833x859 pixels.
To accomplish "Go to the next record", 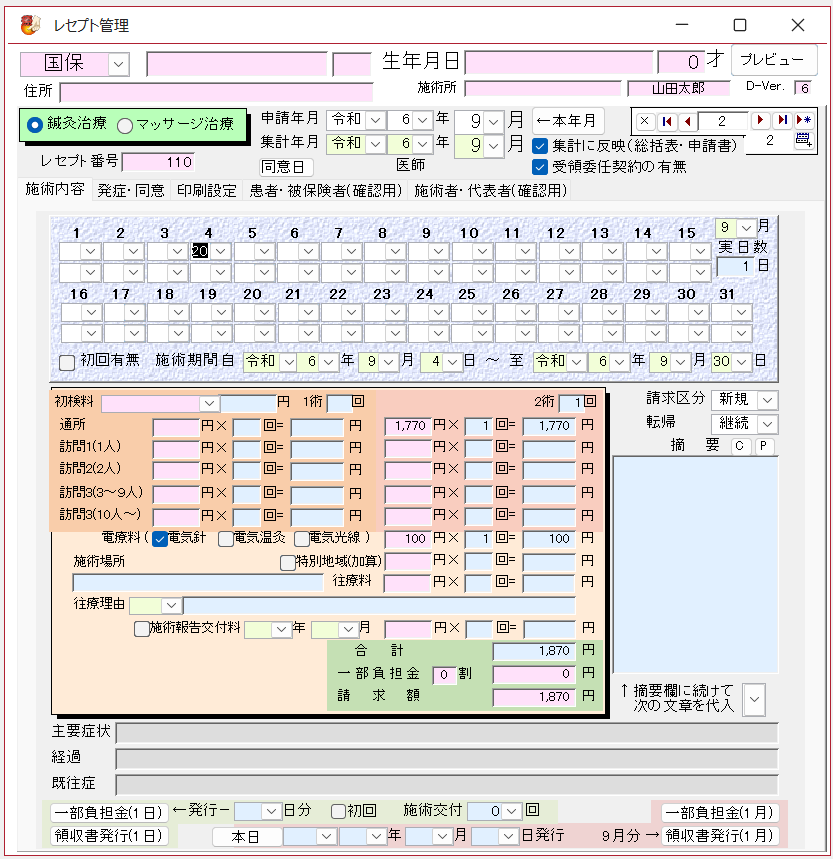I will (761, 121).
